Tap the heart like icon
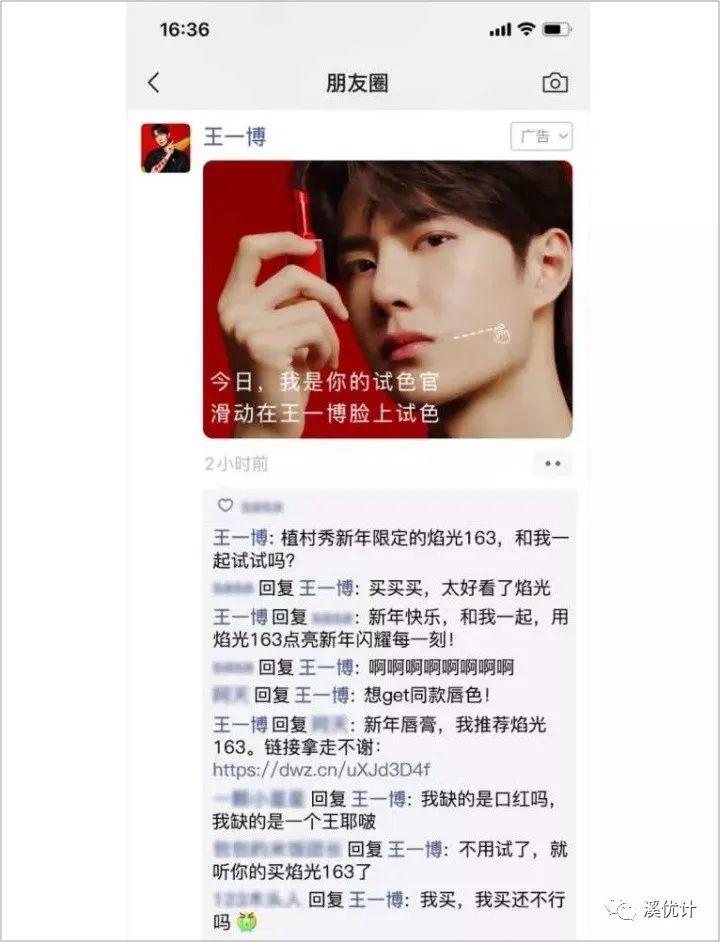 (225, 505)
